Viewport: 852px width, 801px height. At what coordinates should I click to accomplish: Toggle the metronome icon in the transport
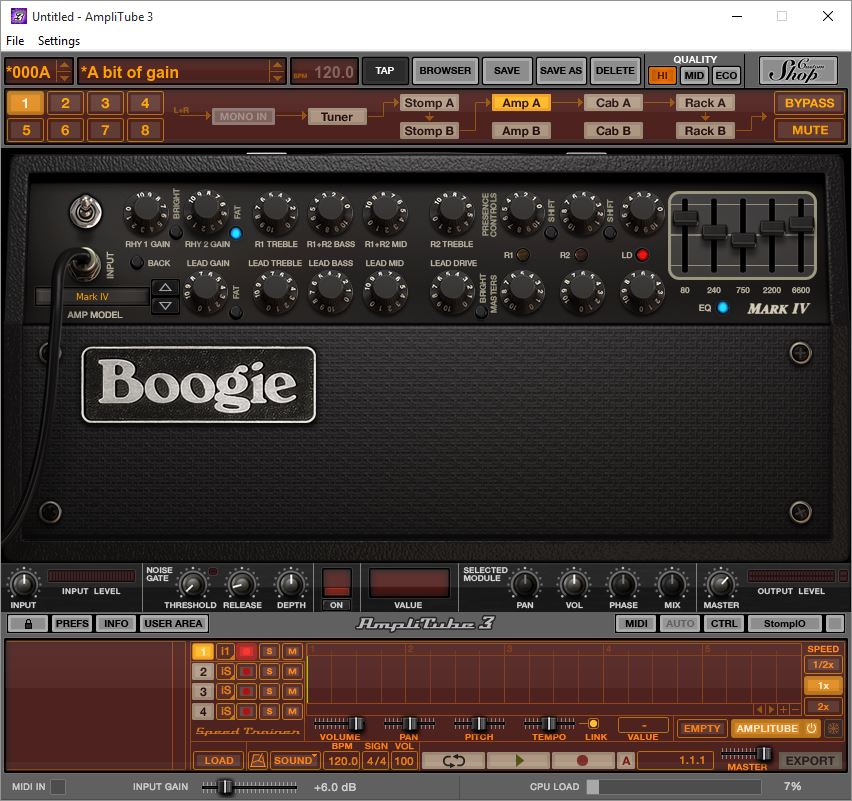[258, 760]
